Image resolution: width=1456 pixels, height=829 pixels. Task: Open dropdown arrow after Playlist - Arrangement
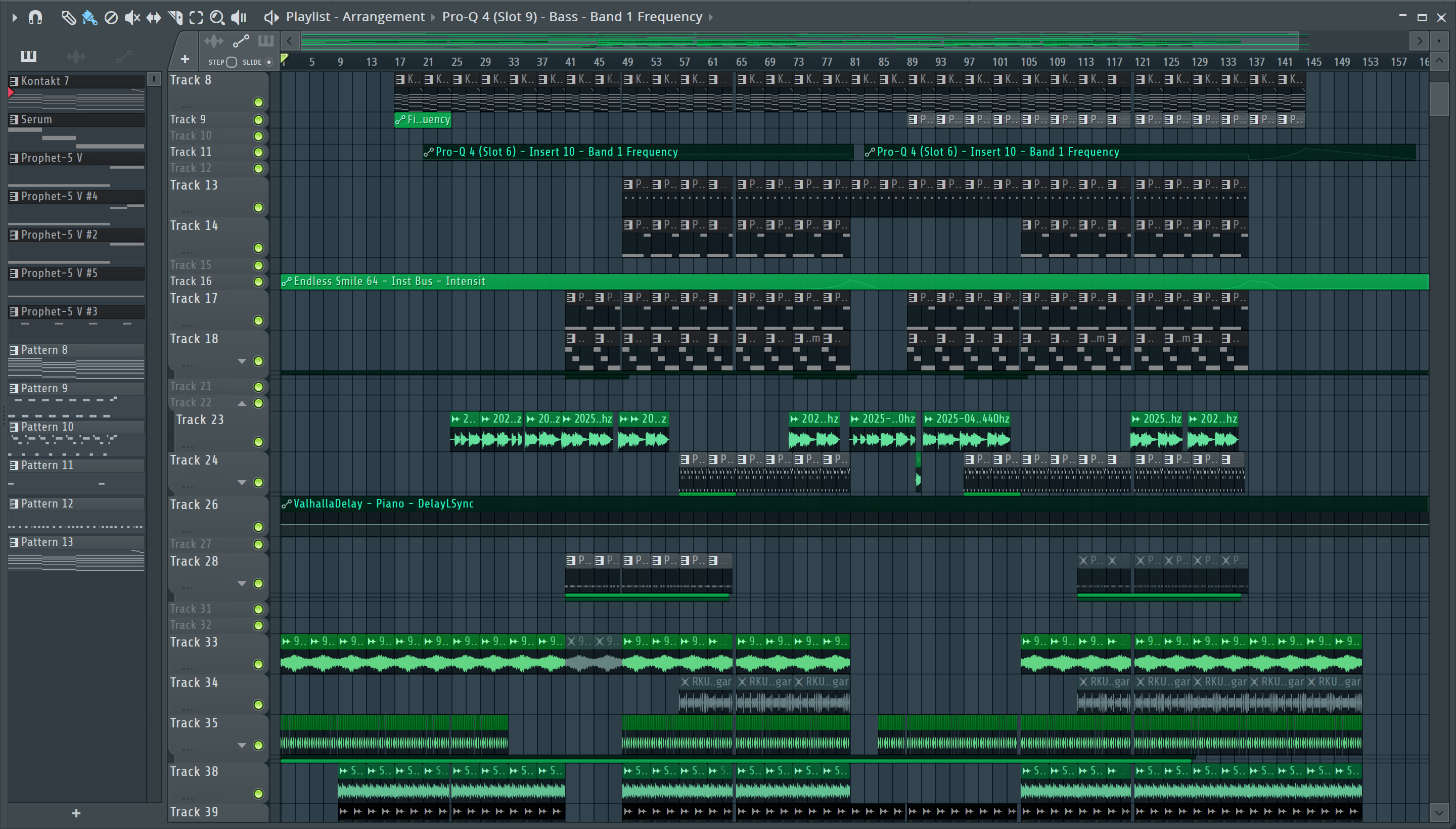pyautogui.click(x=433, y=18)
